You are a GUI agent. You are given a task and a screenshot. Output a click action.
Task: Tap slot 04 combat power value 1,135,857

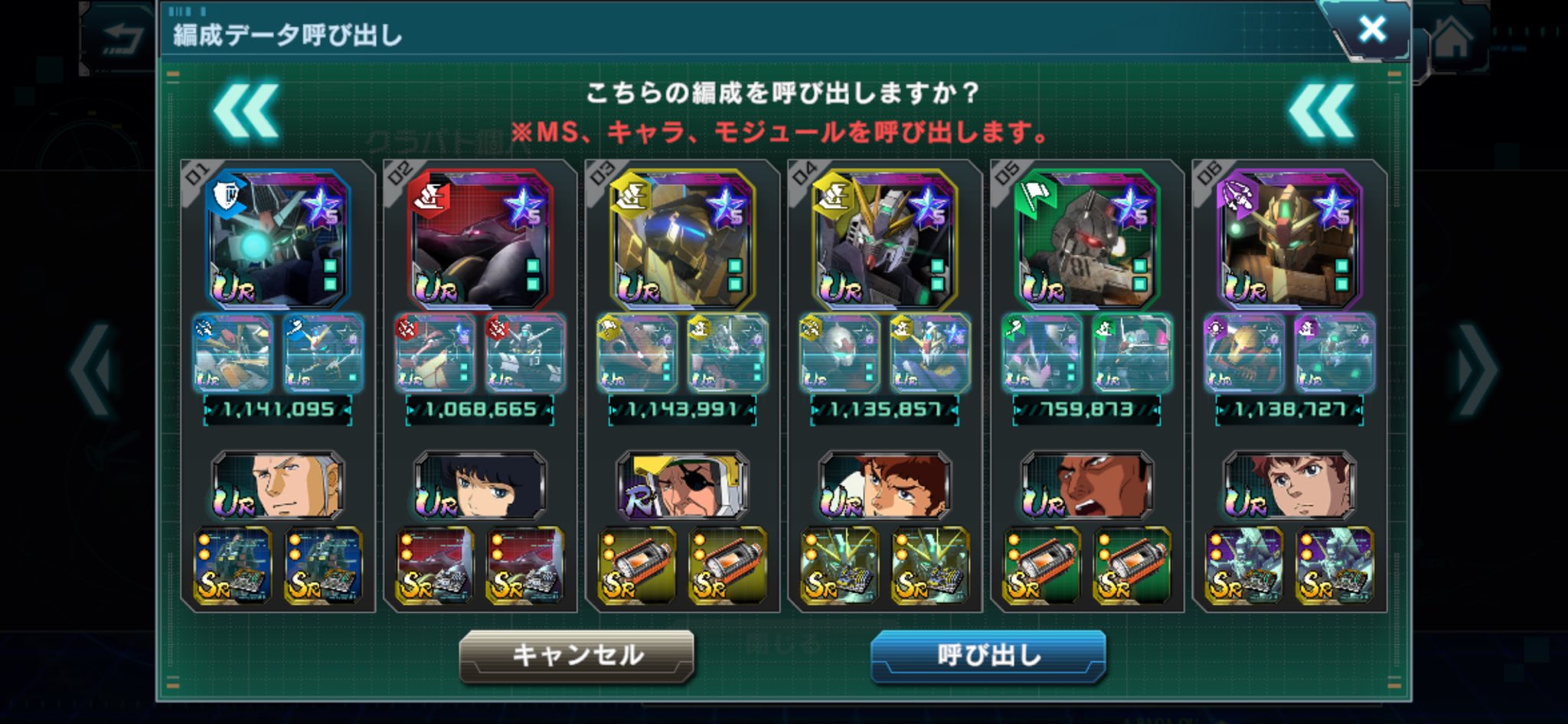[885, 409]
